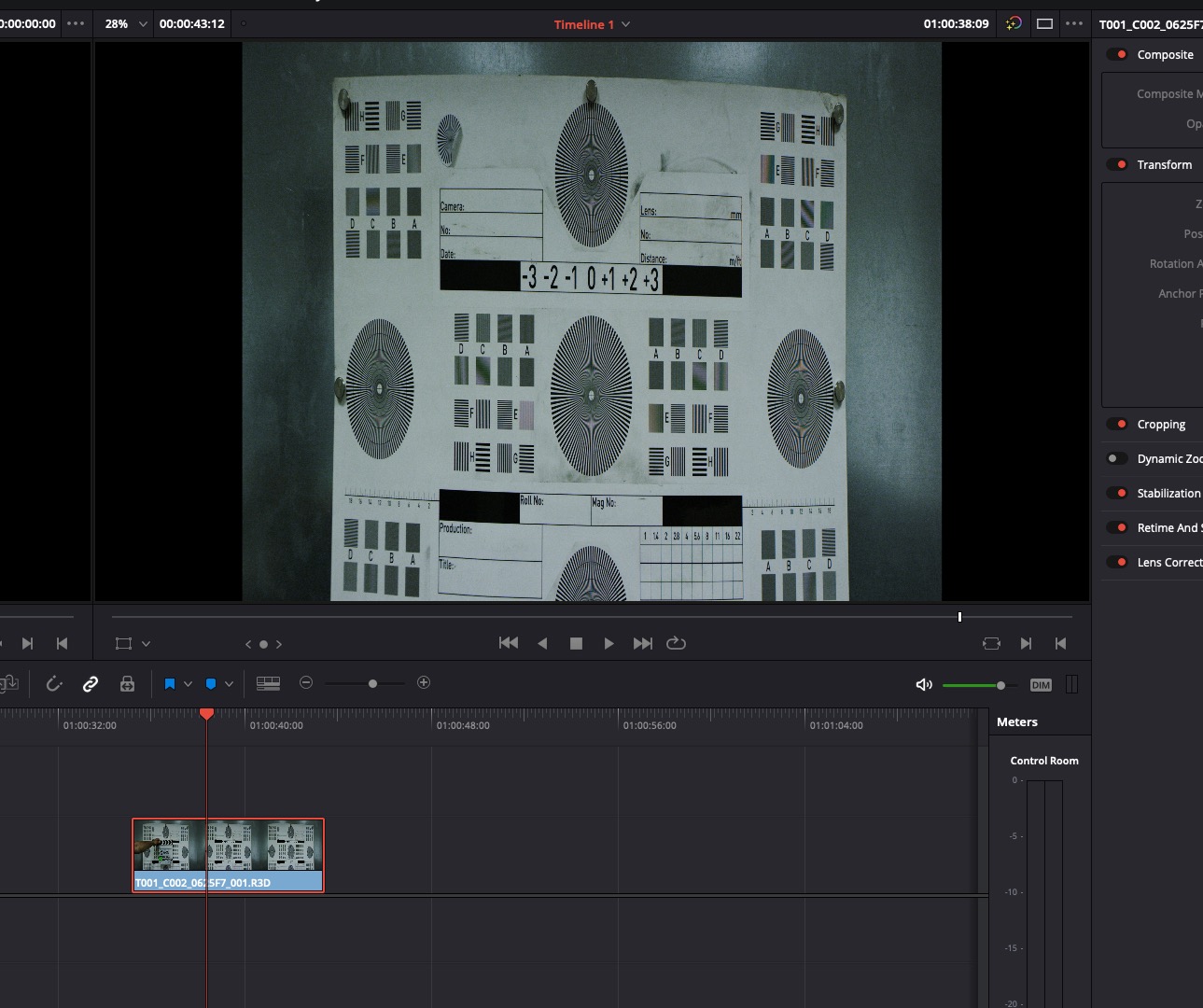Viewport: 1203px width, 1008px height.
Task: Toggle bypass color grades and Fusion effects
Action: pyautogui.click(x=1014, y=24)
